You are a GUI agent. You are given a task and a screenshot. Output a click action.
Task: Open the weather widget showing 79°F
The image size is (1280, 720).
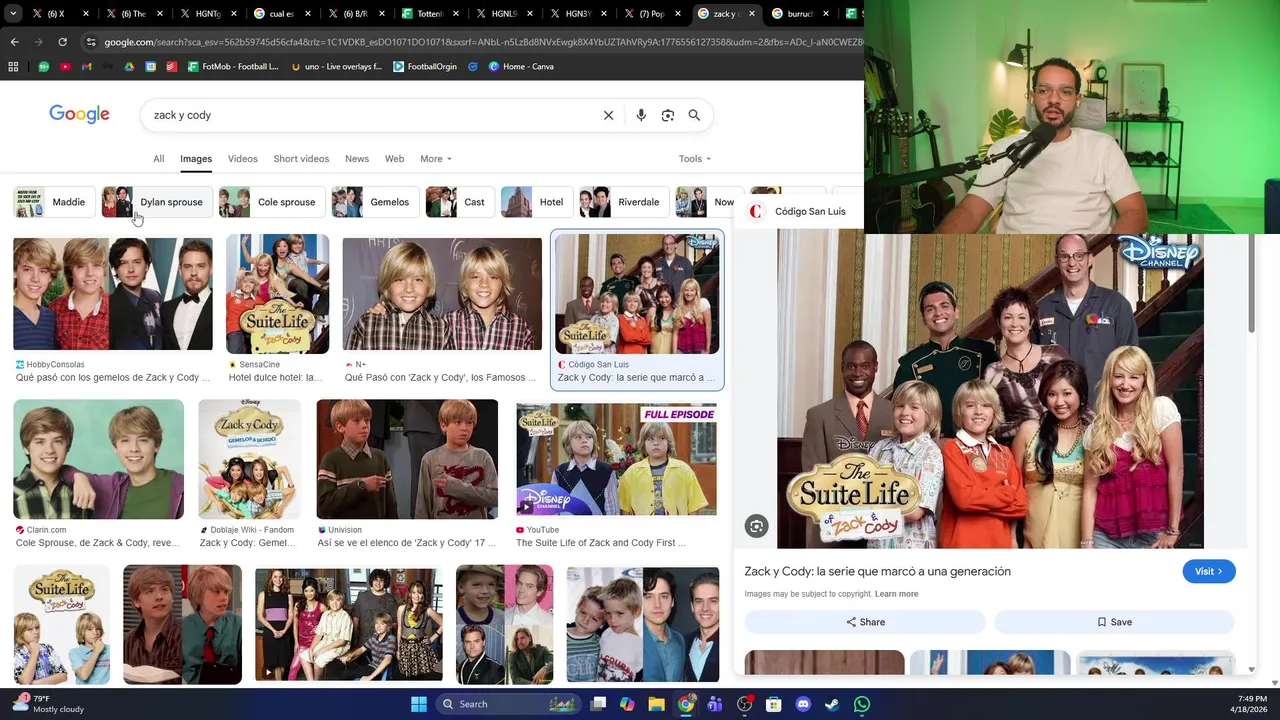coord(48,704)
